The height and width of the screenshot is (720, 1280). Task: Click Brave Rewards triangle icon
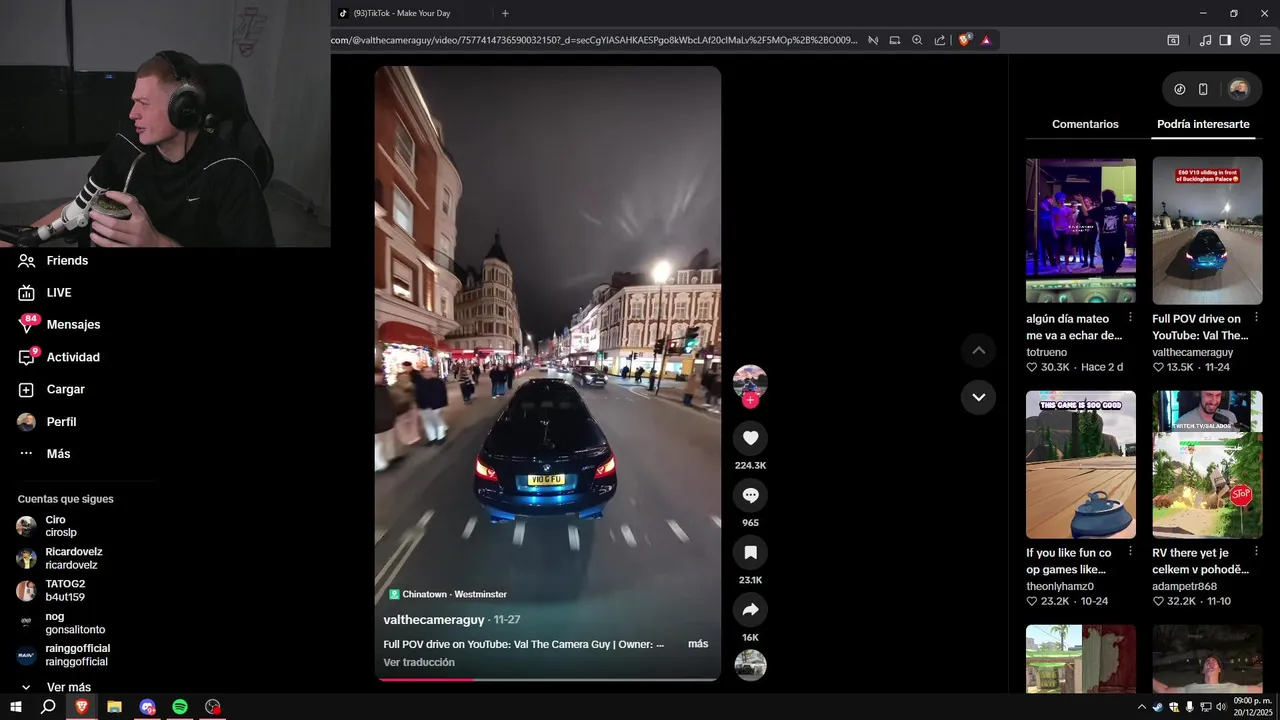pyautogui.click(x=986, y=40)
